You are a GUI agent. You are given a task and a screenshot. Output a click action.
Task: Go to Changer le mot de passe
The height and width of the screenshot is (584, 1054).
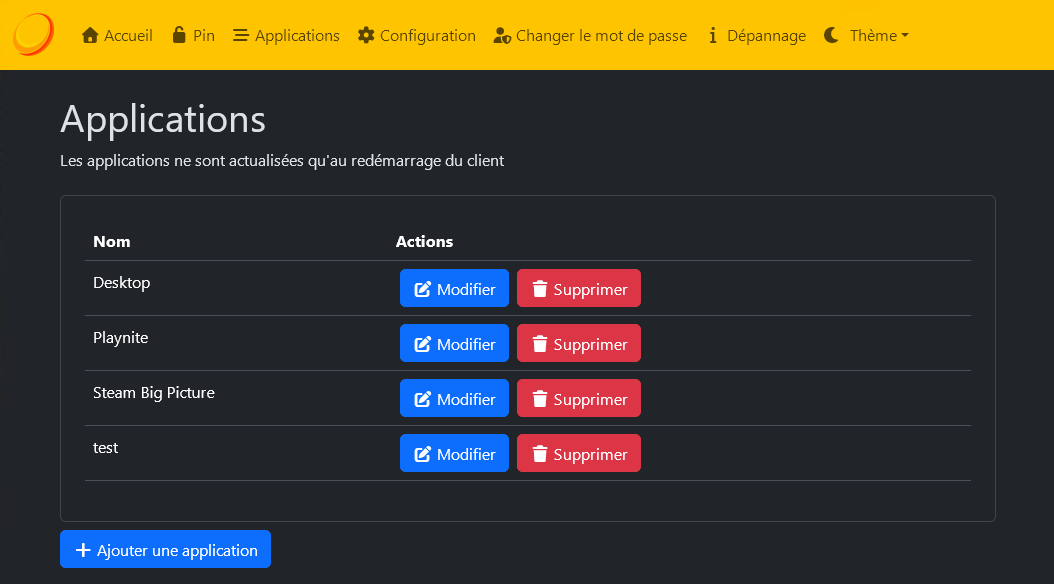point(600,36)
